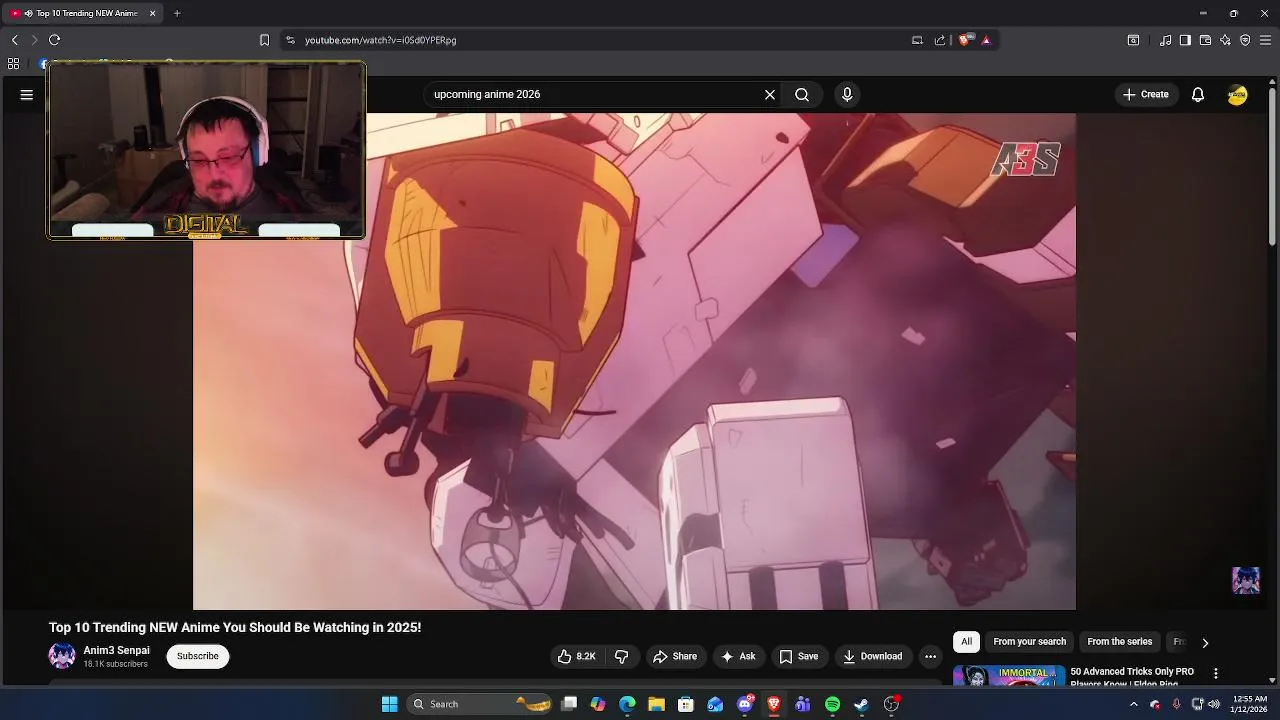
Task: Show hidden system tray icons
Action: pyautogui.click(x=1133, y=704)
